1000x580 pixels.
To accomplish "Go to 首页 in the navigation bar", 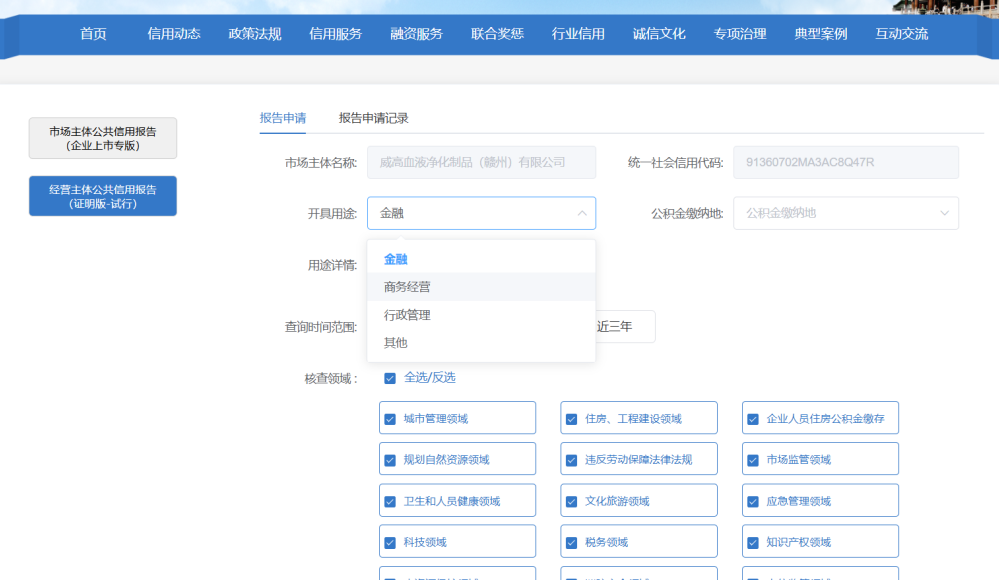I will coord(93,34).
